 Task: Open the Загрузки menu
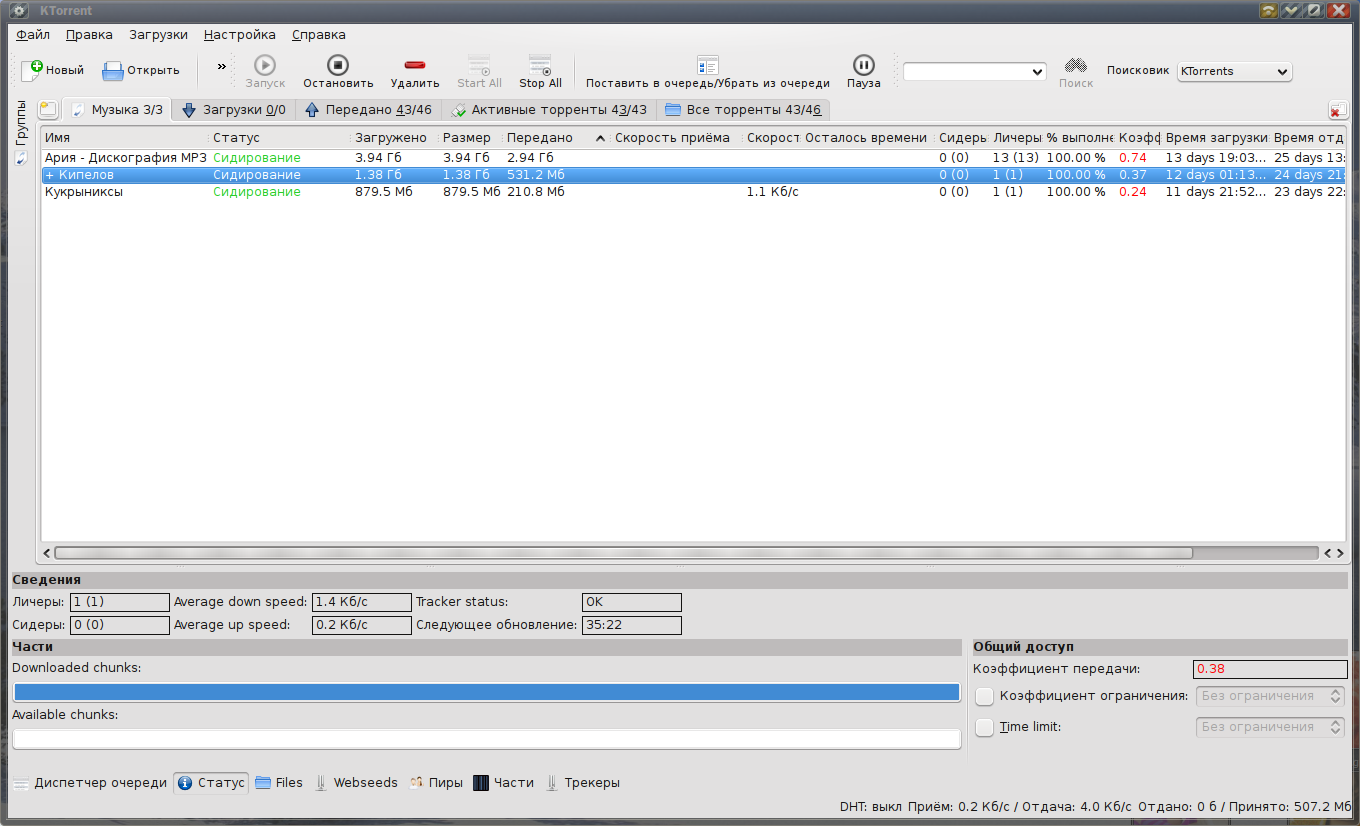click(x=158, y=34)
